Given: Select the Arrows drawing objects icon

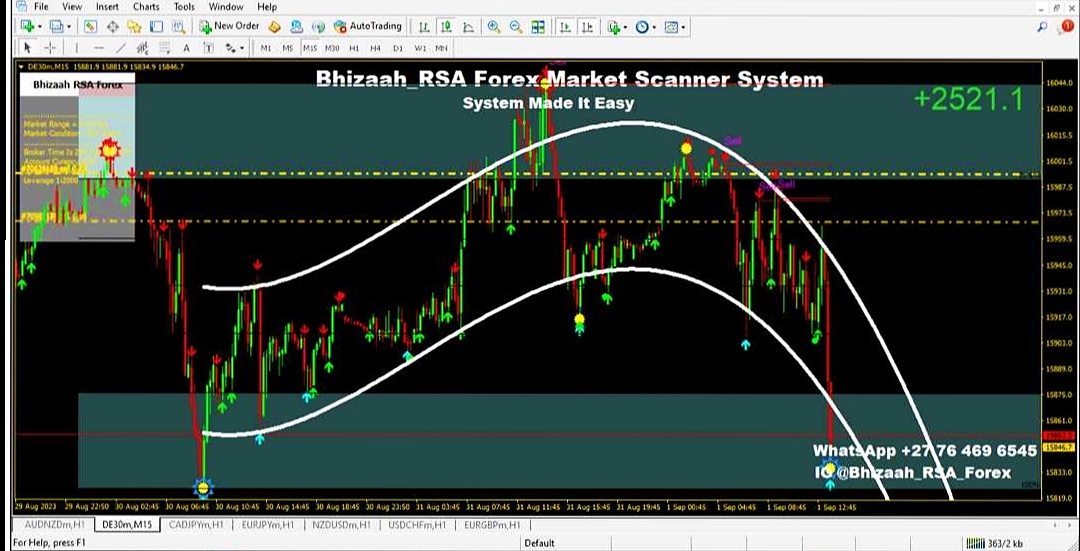Looking at the screenshot, I should (x=230, y=48).
